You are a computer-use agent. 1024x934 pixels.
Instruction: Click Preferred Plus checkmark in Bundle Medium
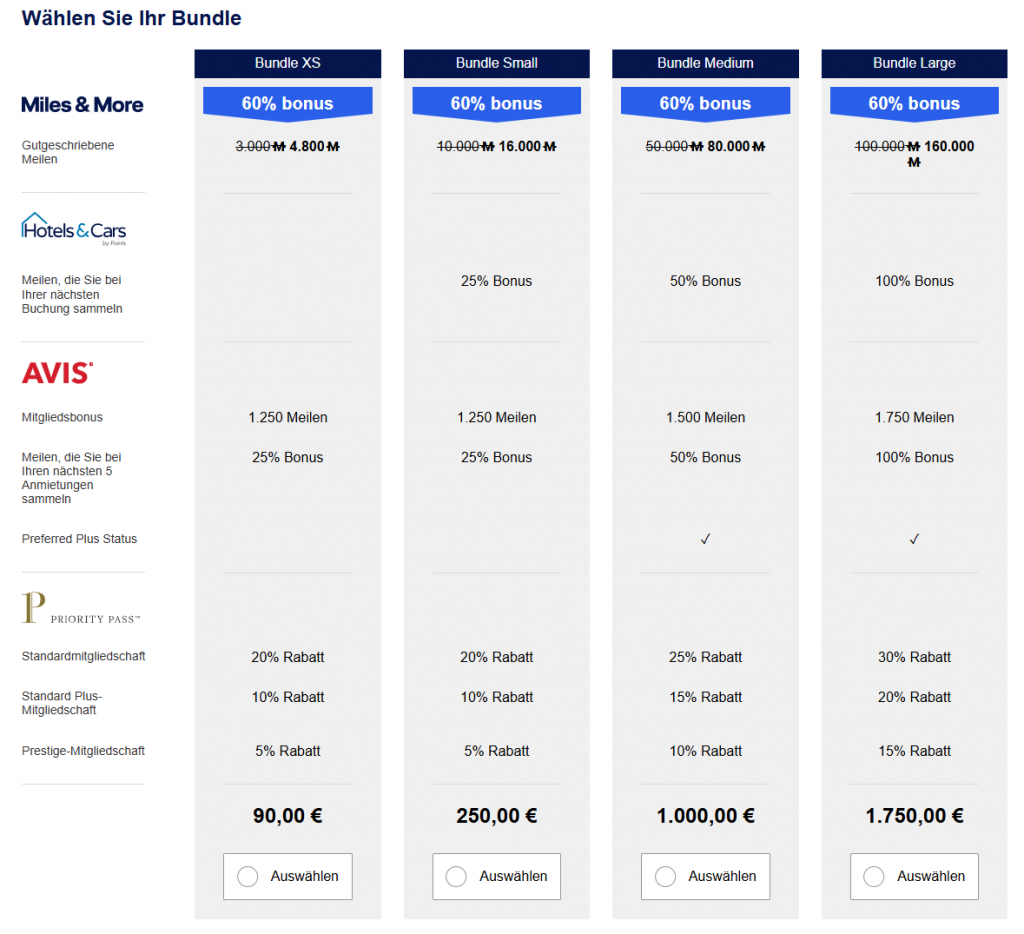point(705,539)
